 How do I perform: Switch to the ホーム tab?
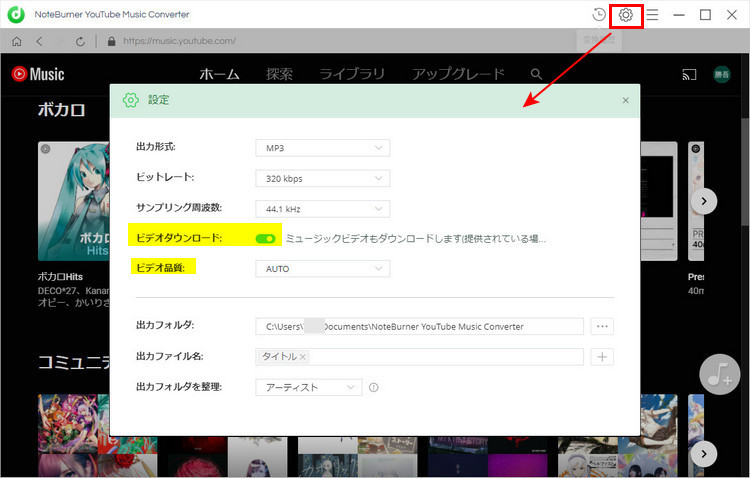click(x=220, y=74)
